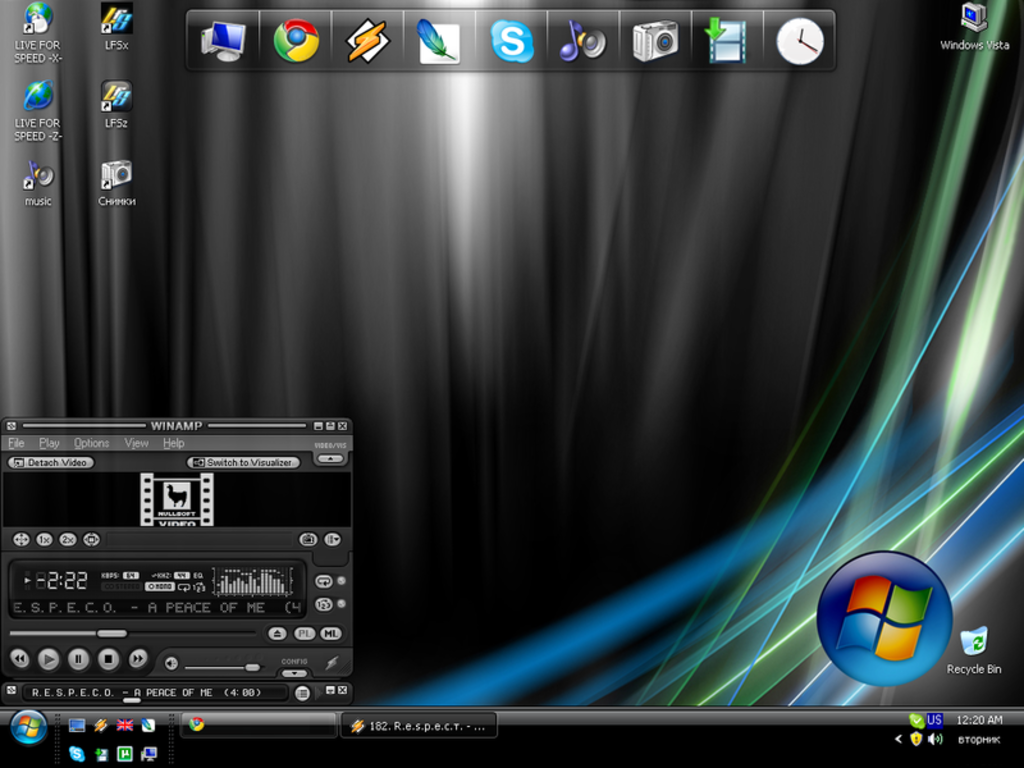Launch Google Chrome from the top dock
This screenshot has height=768, width=1024.
(296, 40)
